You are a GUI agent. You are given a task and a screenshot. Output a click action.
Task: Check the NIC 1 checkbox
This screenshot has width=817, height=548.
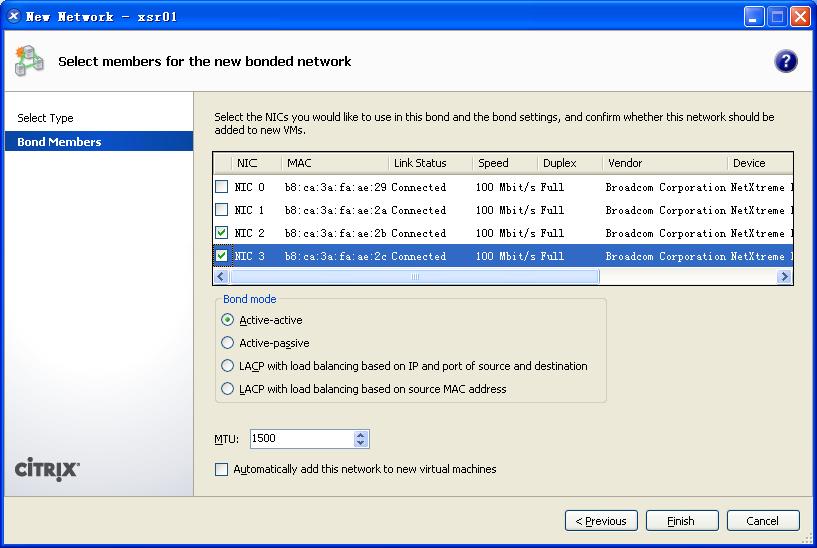[x=221, y=209]
